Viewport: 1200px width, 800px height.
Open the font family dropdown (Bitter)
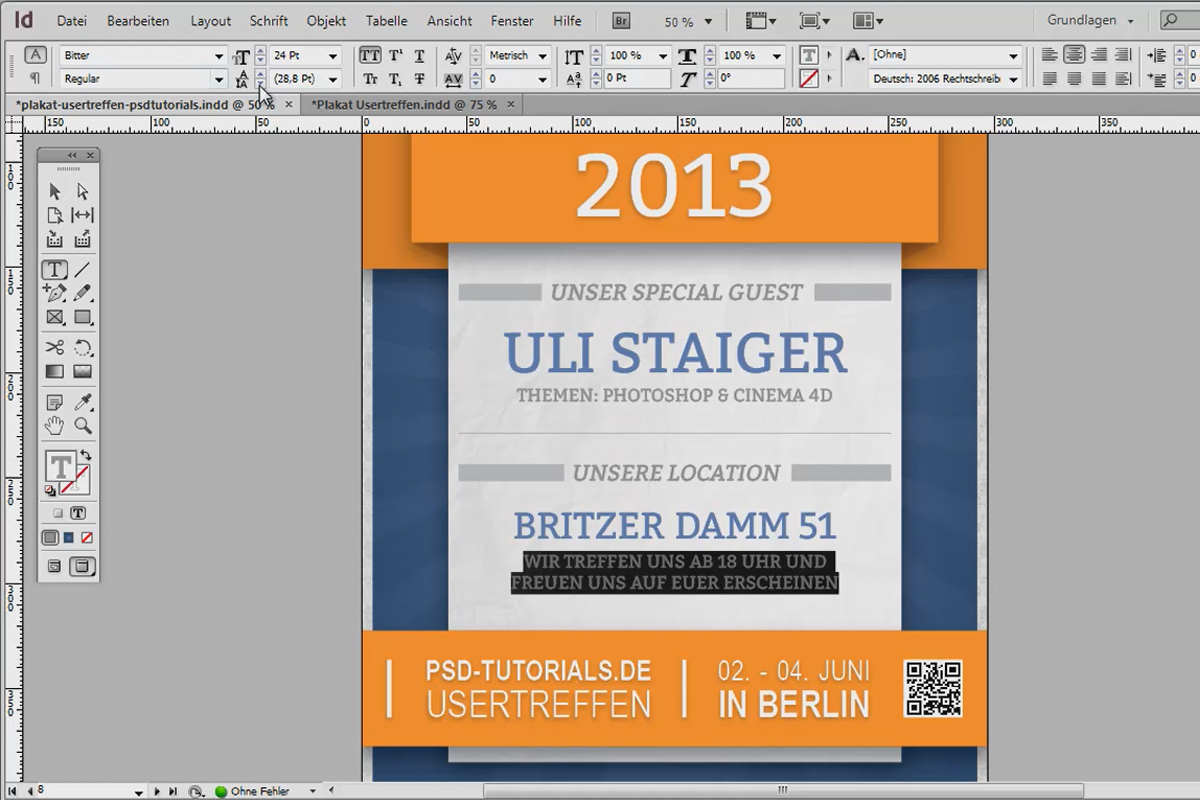219,56
